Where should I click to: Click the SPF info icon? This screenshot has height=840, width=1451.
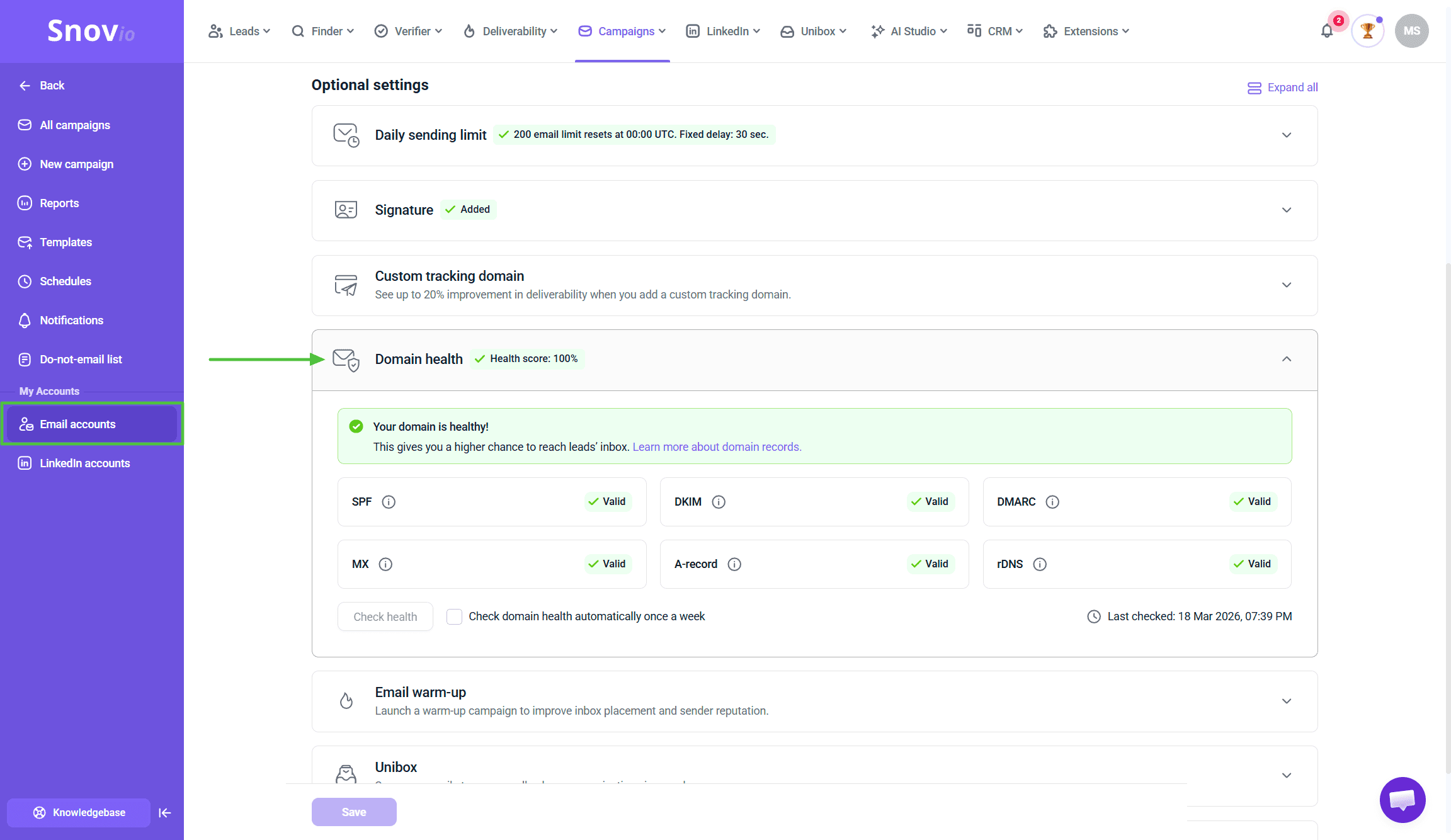tap(389, 502)
